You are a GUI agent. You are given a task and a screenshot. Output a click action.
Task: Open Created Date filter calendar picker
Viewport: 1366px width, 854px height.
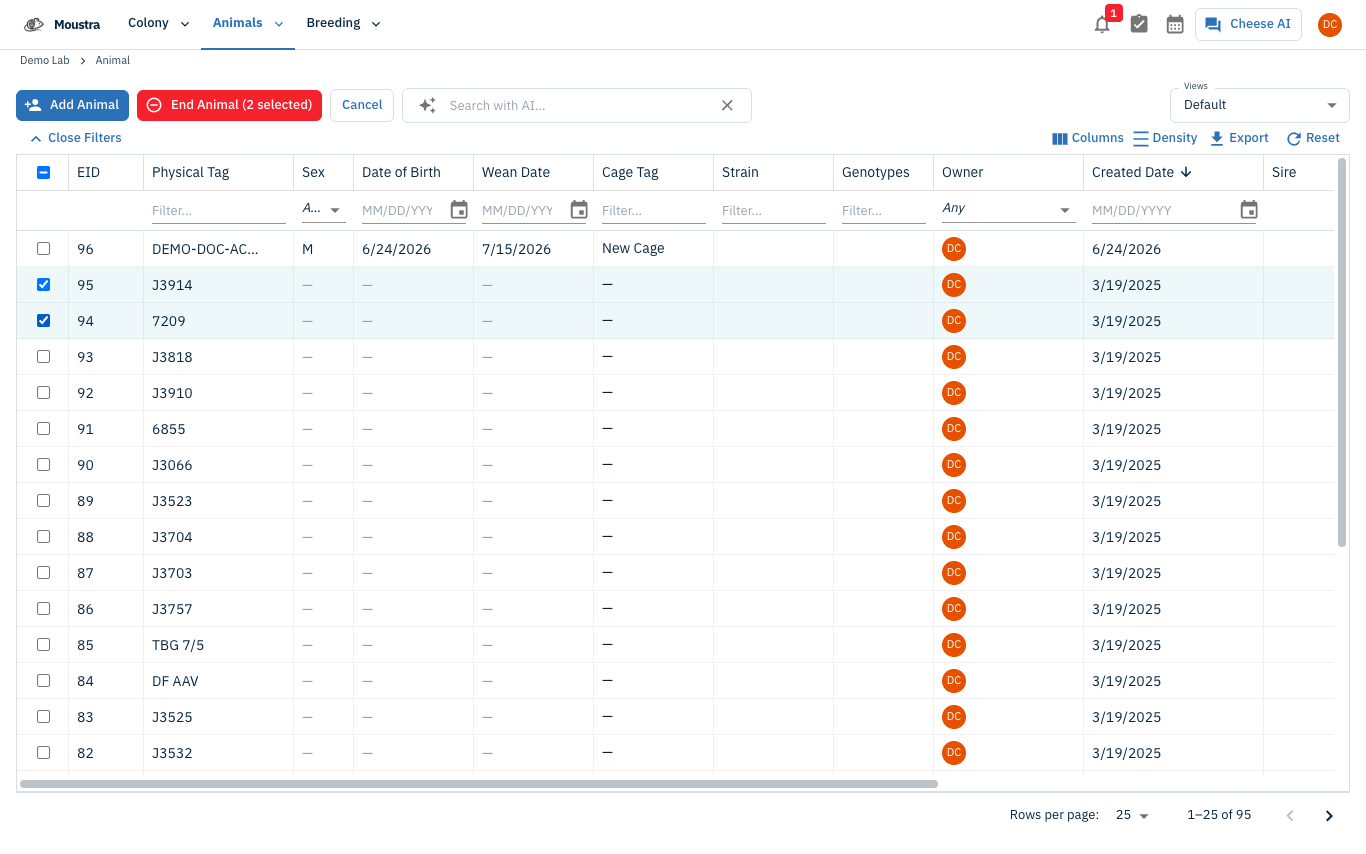click(x=1248, y=210)
